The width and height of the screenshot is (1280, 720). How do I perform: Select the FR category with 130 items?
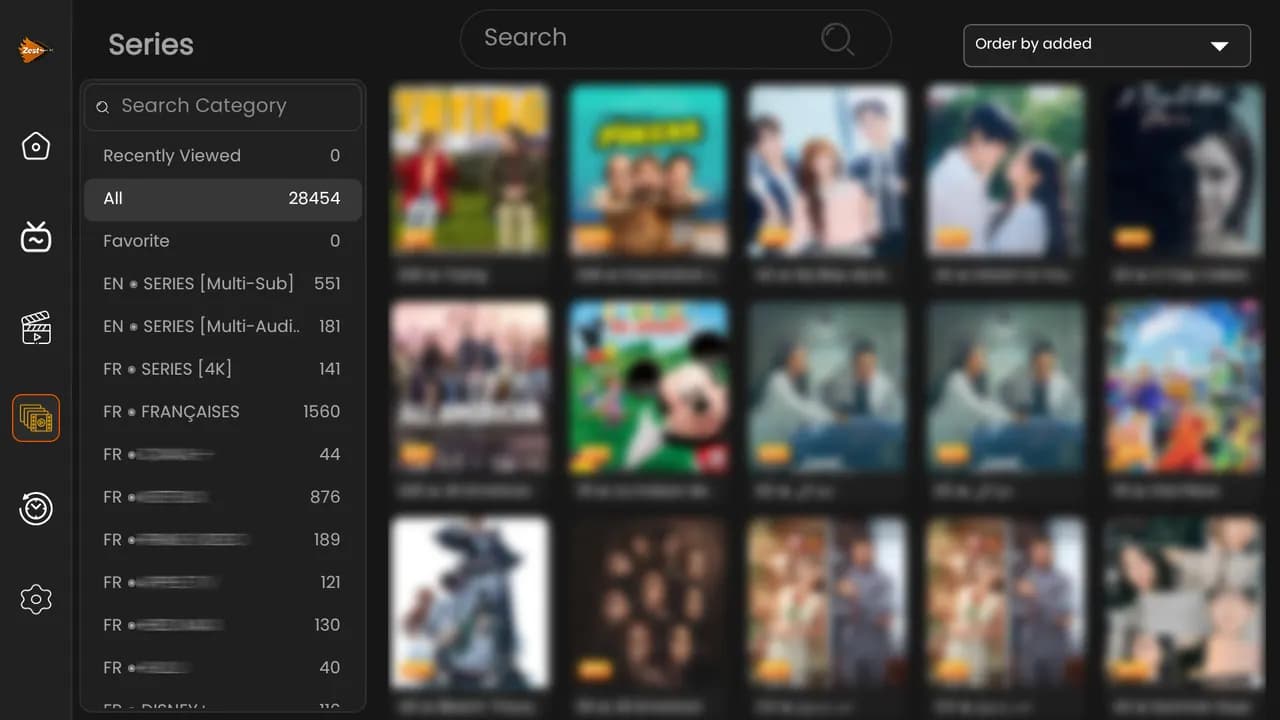[223, 625]
